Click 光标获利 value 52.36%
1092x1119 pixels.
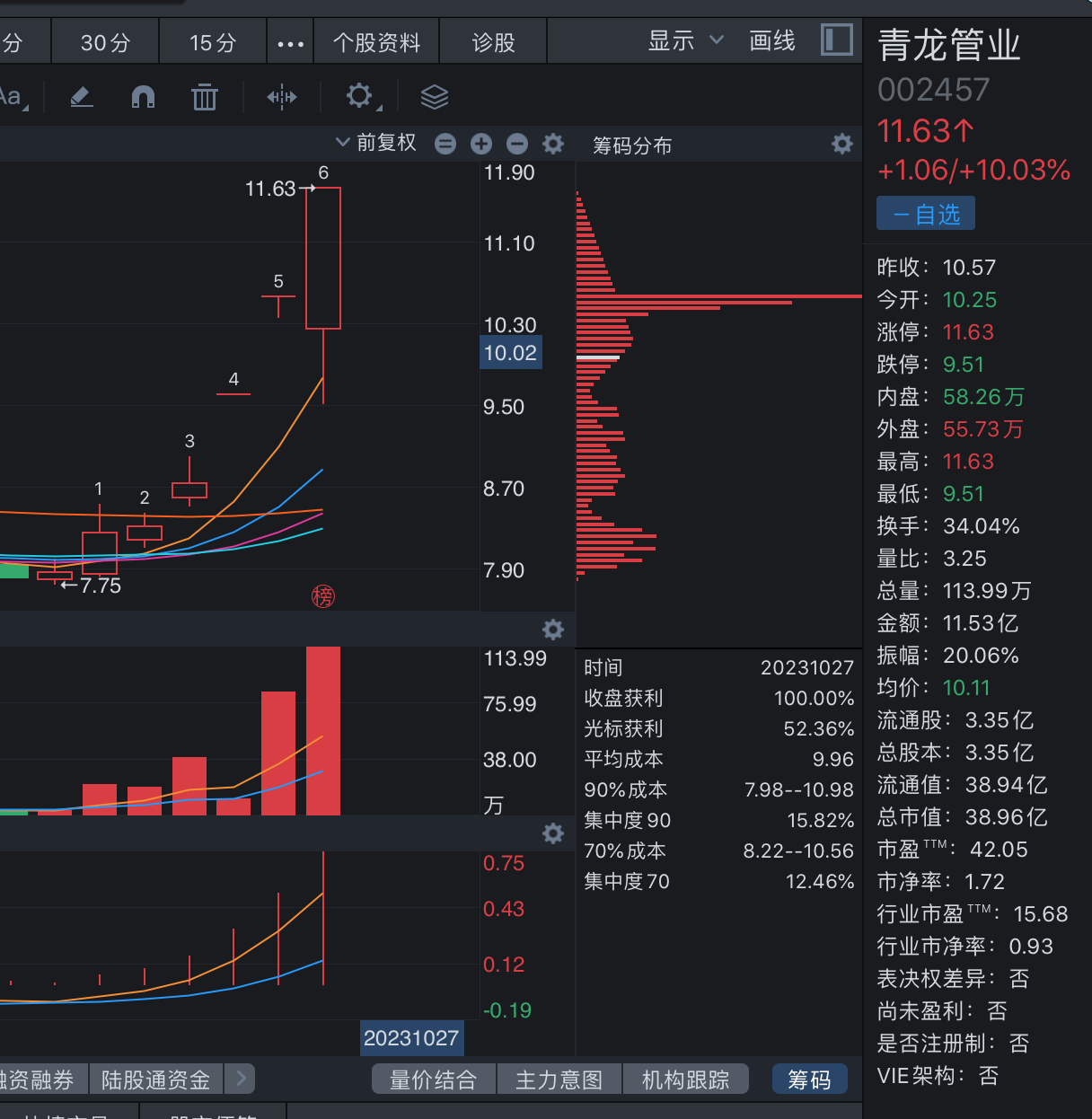coord(819,728)
